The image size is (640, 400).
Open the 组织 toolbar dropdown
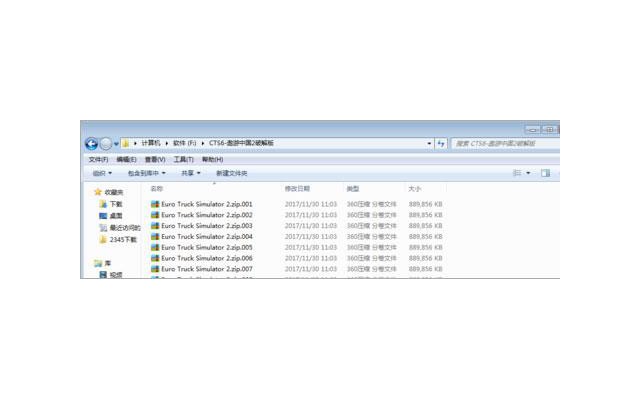102,173
